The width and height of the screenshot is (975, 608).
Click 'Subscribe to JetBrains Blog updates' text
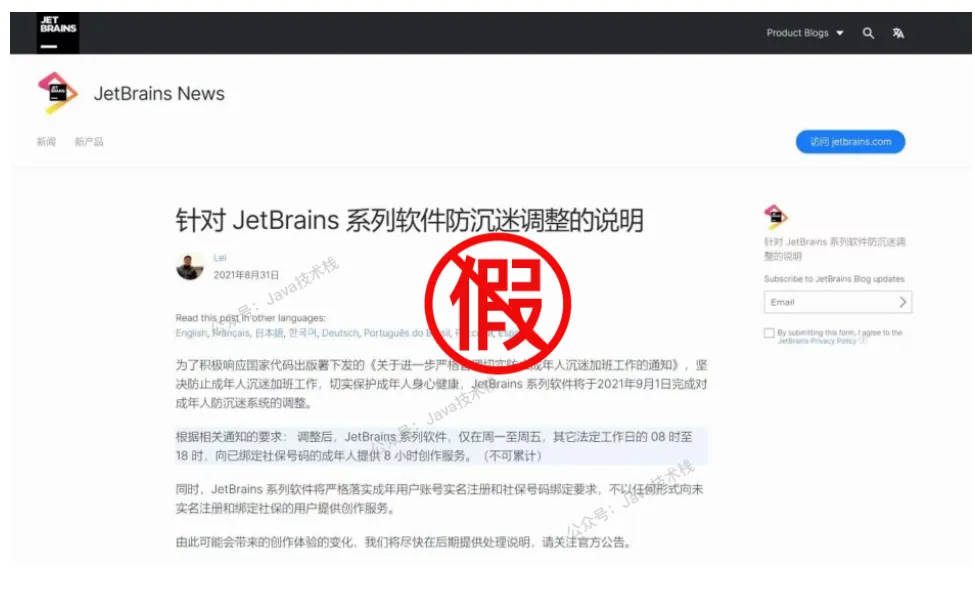pyautogui.click(x=834, y=279)
